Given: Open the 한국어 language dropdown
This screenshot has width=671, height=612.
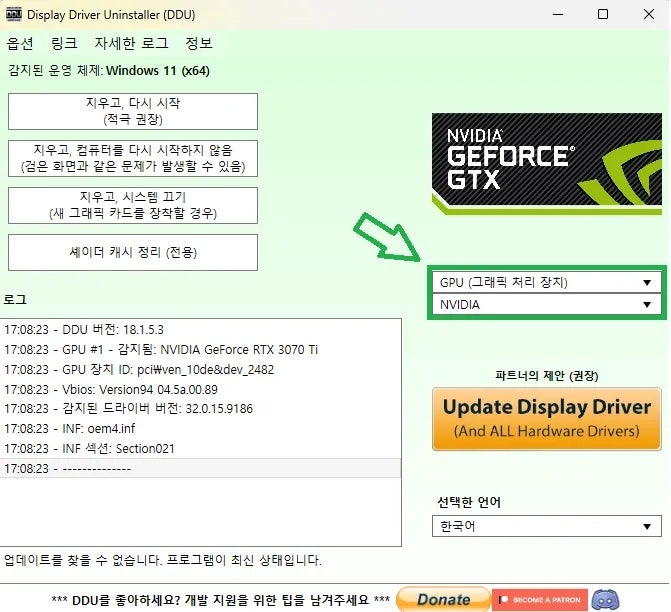Looking at the screenshot, I should [546, 526].
